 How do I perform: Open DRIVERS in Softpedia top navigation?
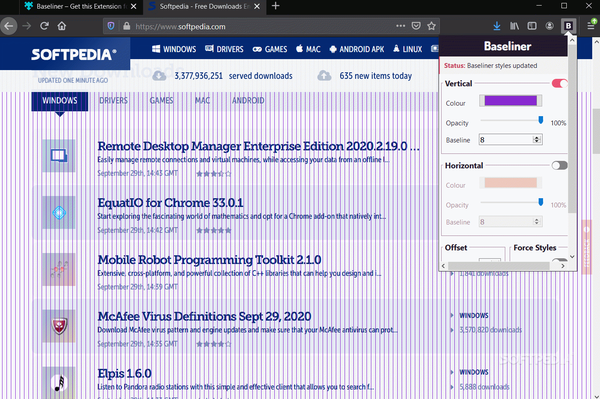(224, 49)
